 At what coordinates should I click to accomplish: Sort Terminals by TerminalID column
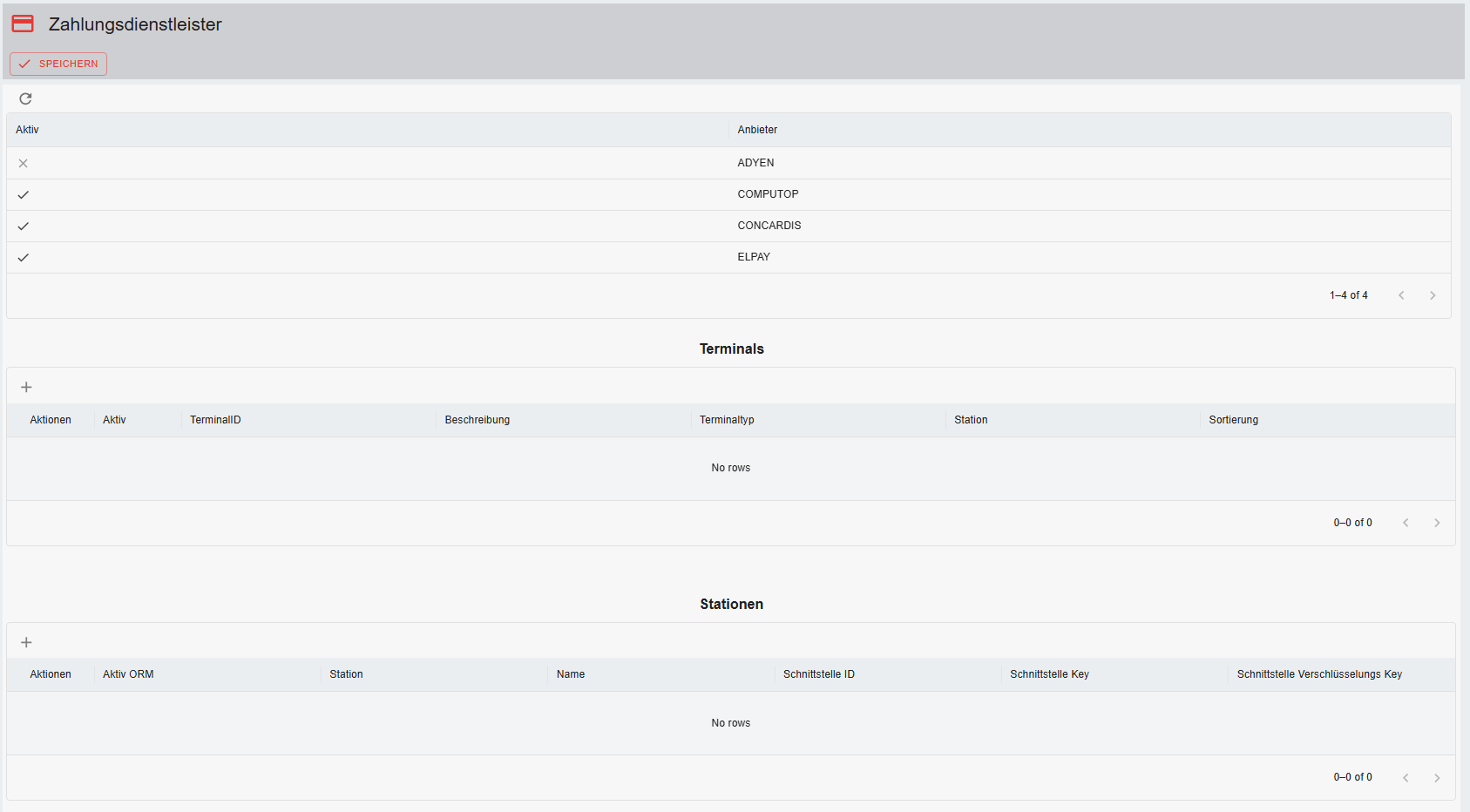[x=215, y=420]
